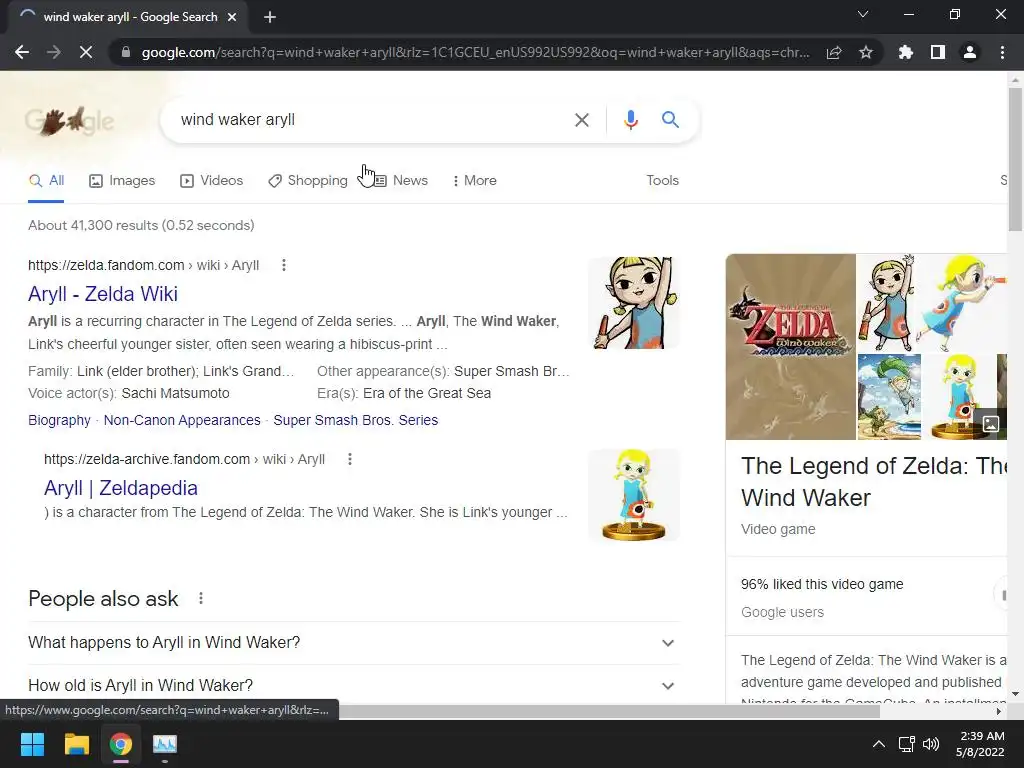Click the Google doodle logo
1024x768 pixels.
[70, 121]
